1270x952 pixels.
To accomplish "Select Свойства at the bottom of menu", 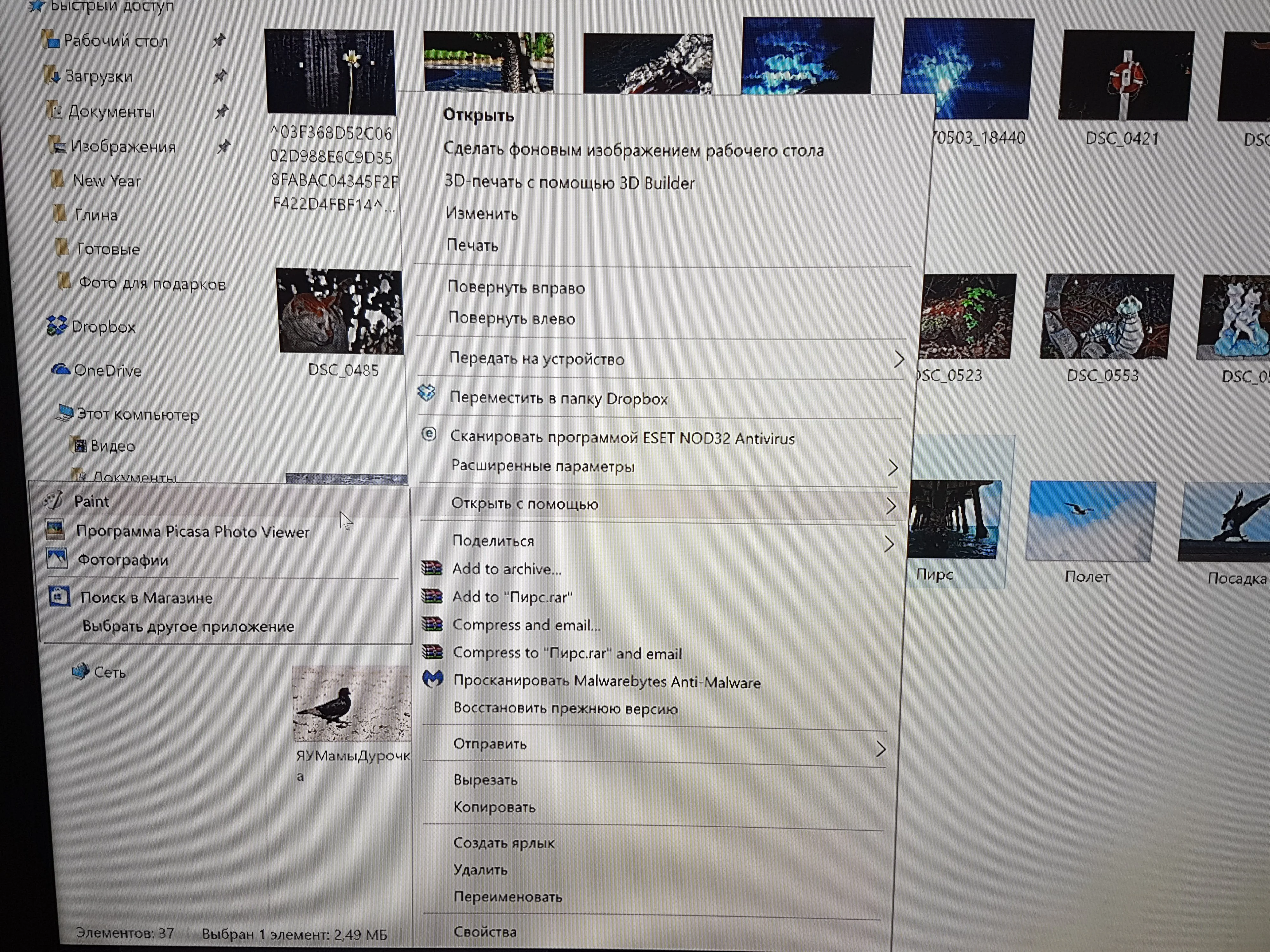I will tap(485, 932).
